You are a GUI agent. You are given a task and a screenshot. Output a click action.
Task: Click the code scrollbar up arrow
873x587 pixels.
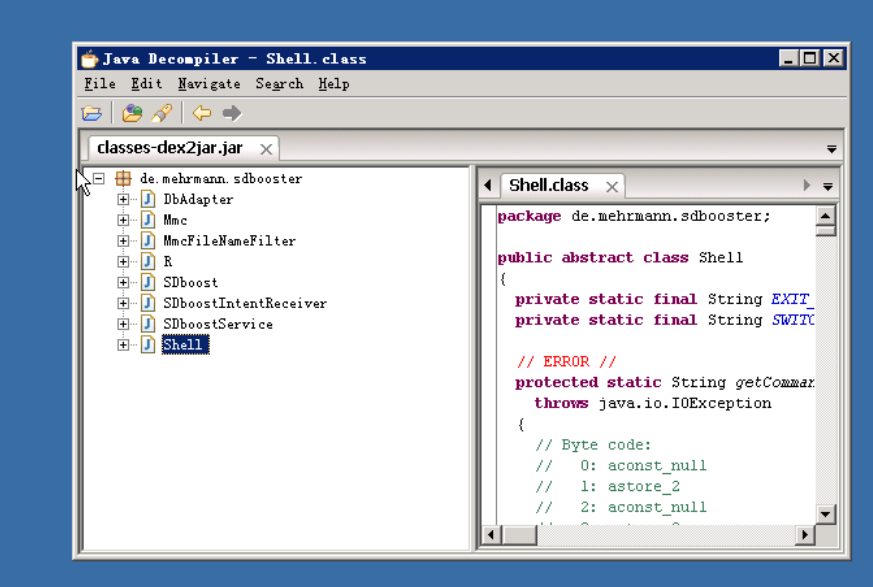pyautogui.click(x=825, y=216)
